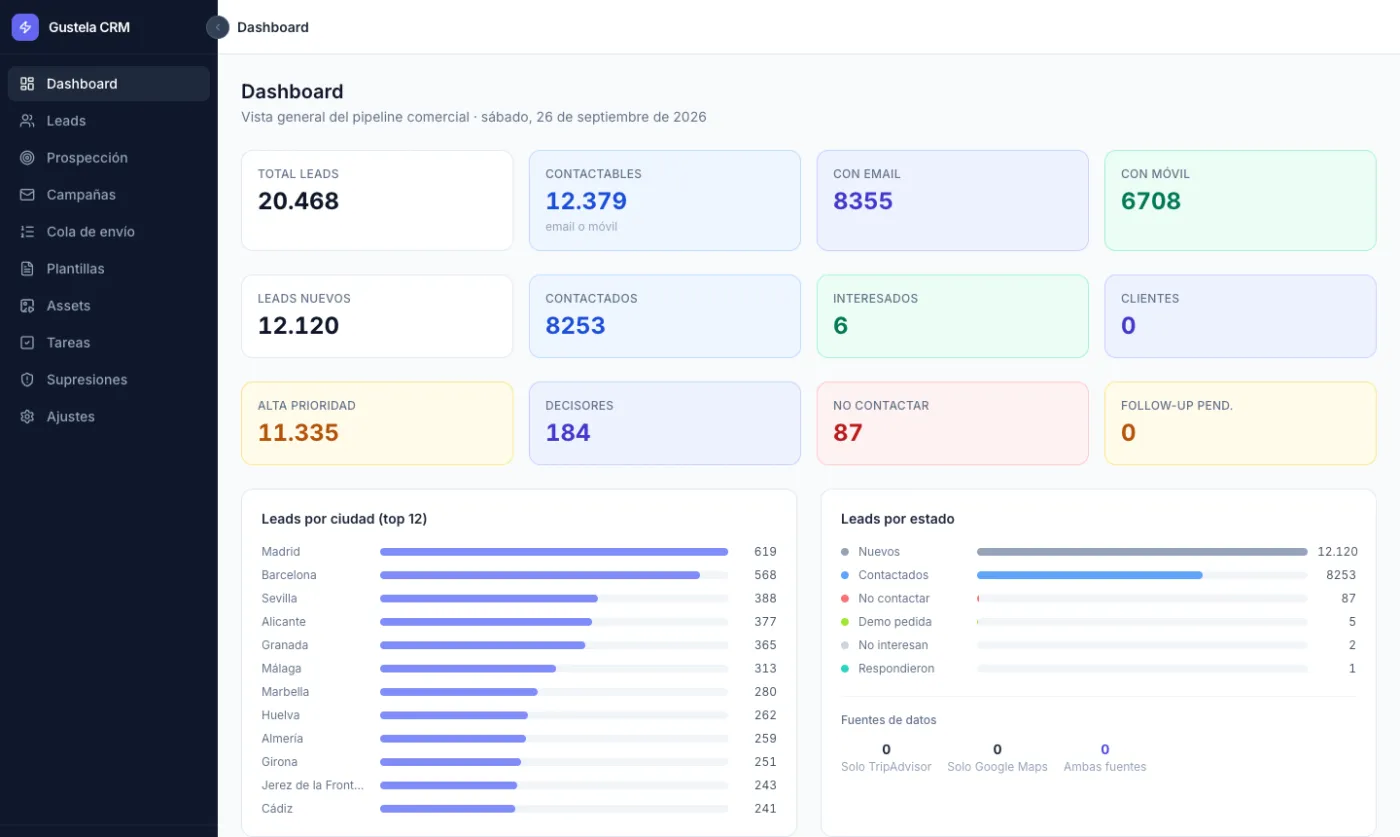Open the Decisores 184 card
This screenshot has height=837, width=1400.
coord(665,423)
